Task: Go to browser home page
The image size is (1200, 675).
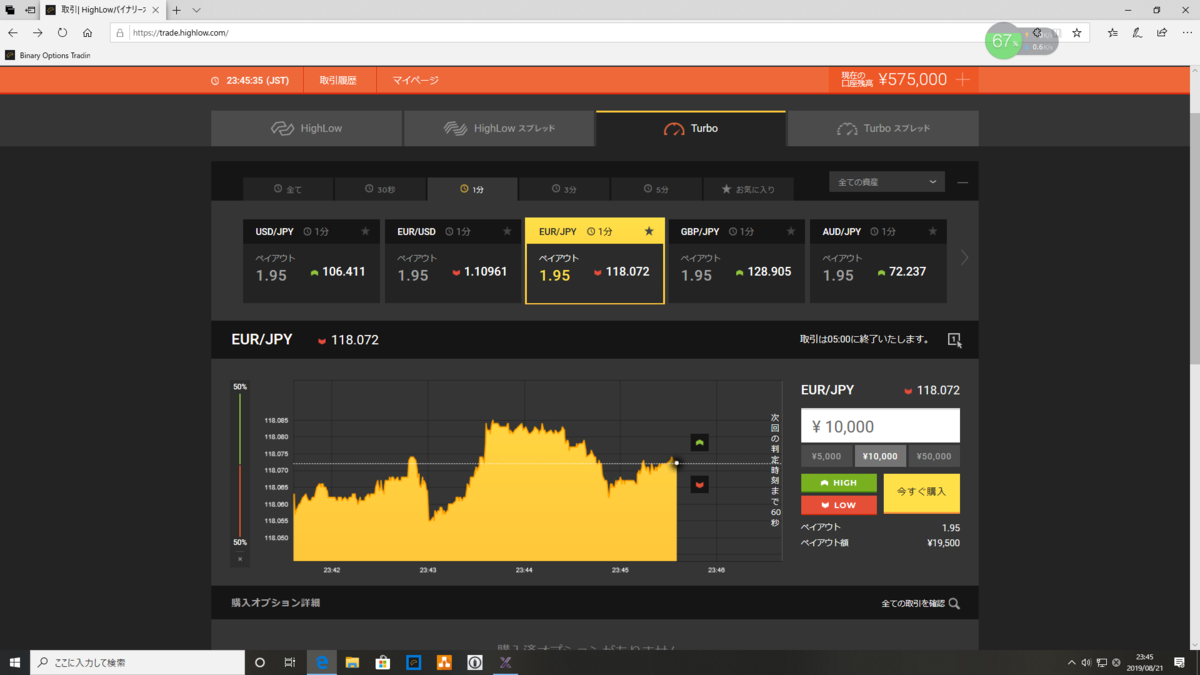Action: pos(87,33)
